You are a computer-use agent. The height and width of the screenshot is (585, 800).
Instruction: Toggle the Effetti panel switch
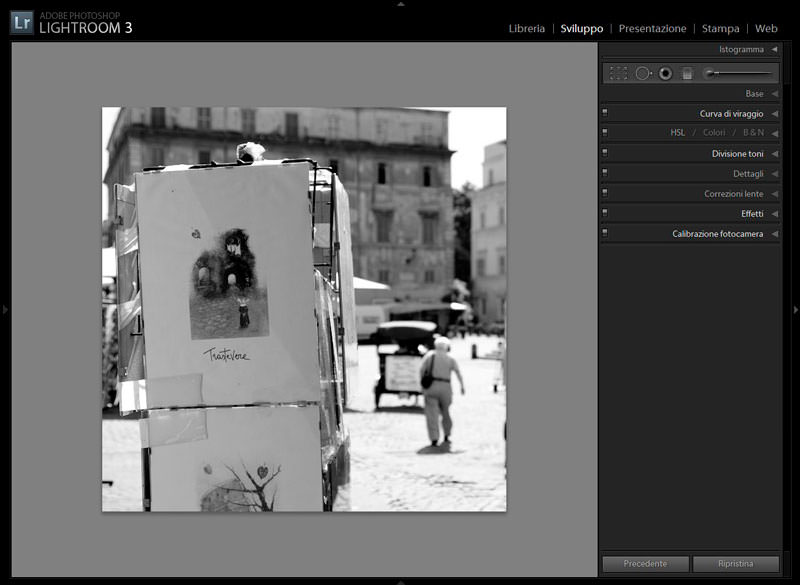tap(605, 213)
